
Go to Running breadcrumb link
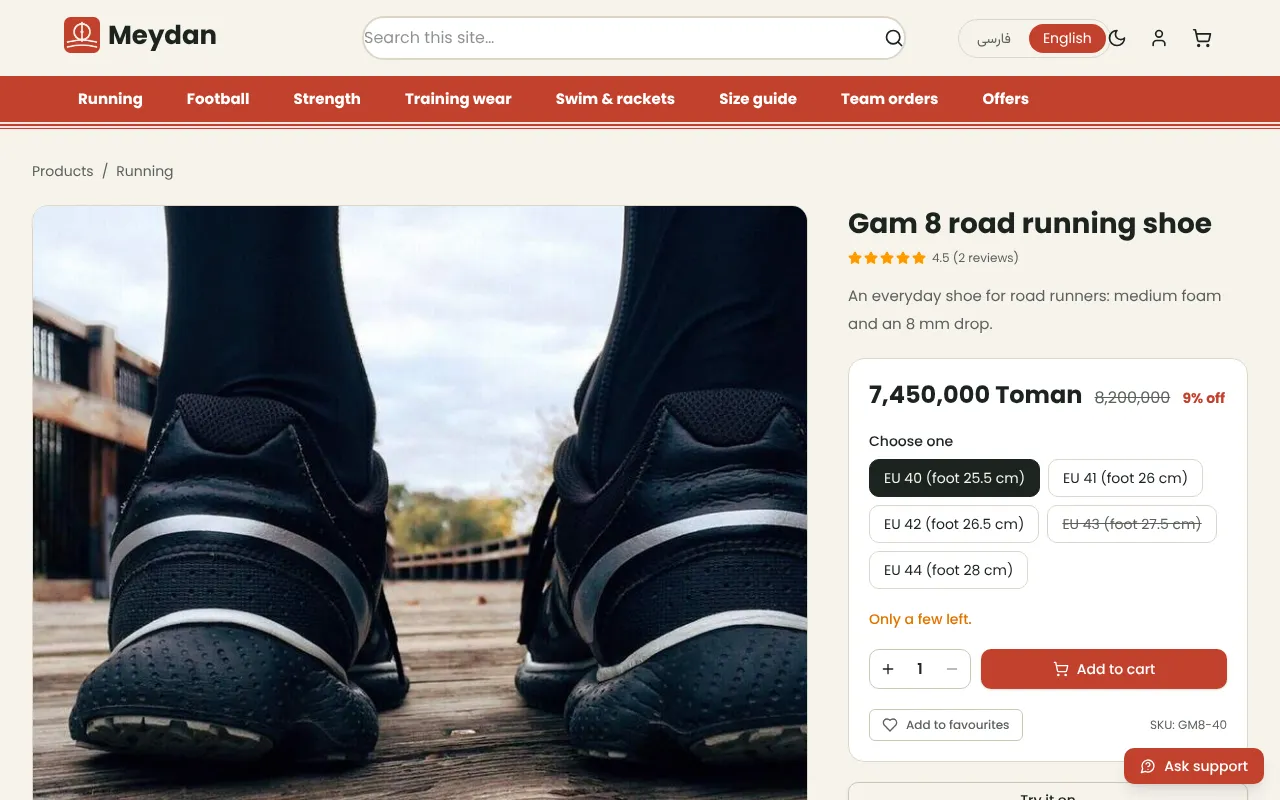point(144,171)
